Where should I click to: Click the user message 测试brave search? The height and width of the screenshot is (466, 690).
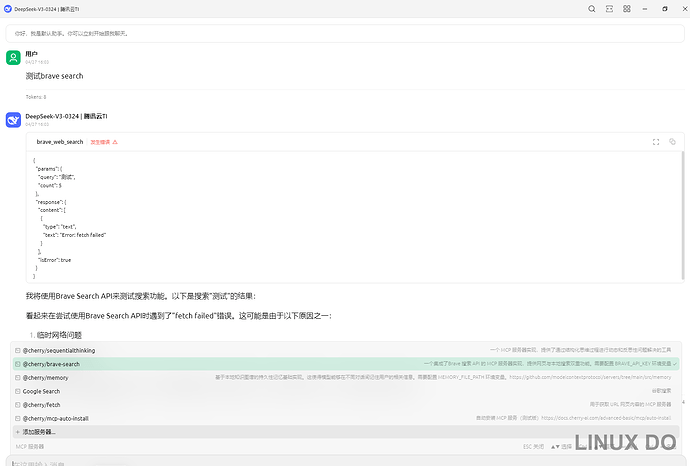click(x=54, y=76)
